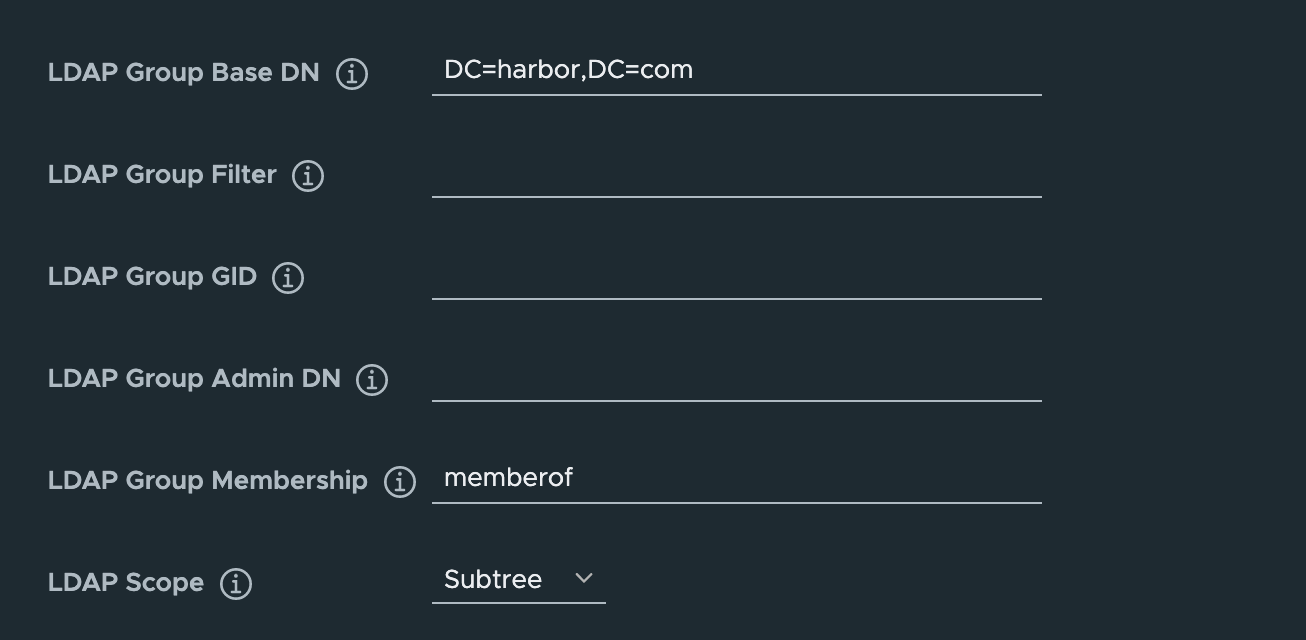Click the LDAP Group Admin DN info icon
Image resolution: width=1306 pixels, height=640 pixels.
[371, 379]
